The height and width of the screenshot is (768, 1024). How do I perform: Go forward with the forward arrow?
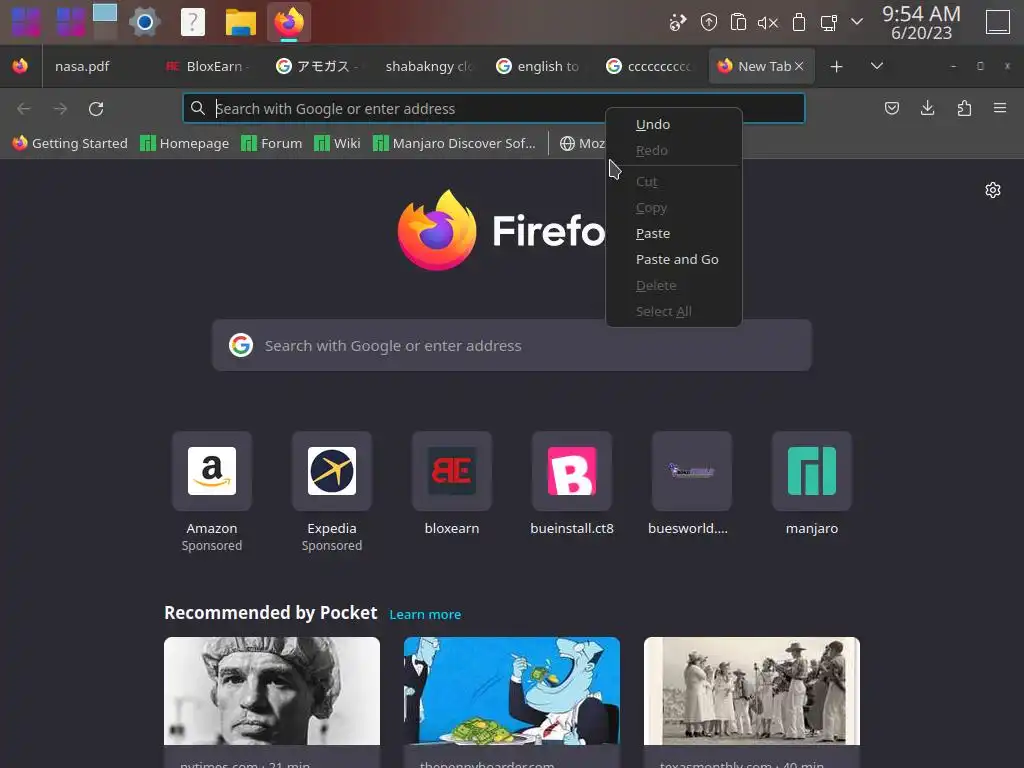point(60,108)
